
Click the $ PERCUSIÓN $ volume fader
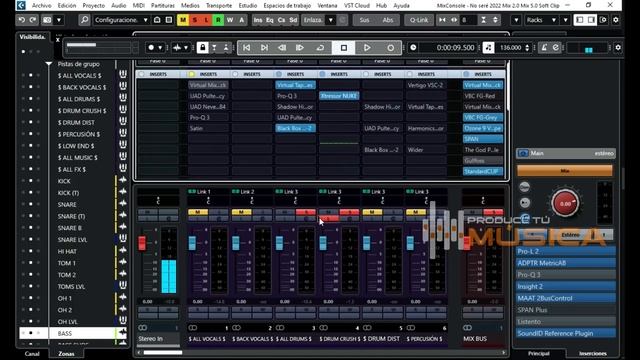[410, 243]
